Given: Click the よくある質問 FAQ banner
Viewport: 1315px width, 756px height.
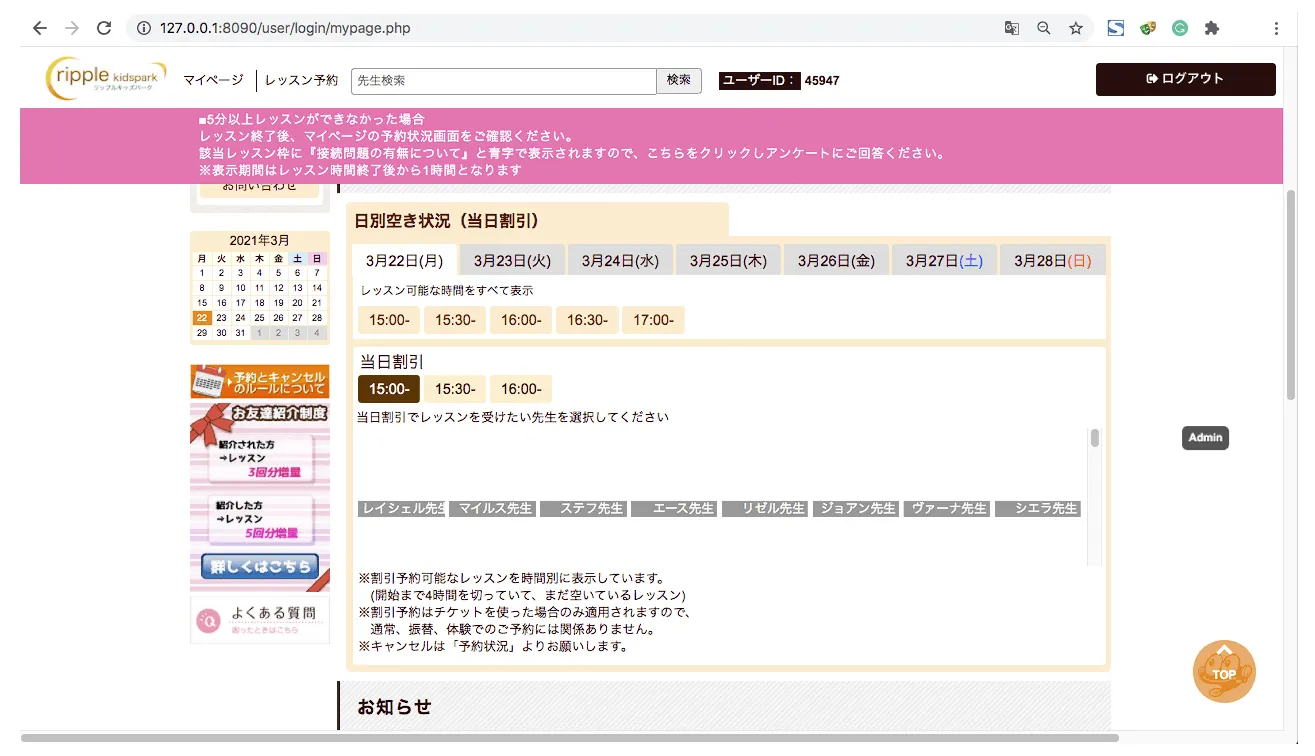Looking at the screenshot, I should tap(260, 619).
